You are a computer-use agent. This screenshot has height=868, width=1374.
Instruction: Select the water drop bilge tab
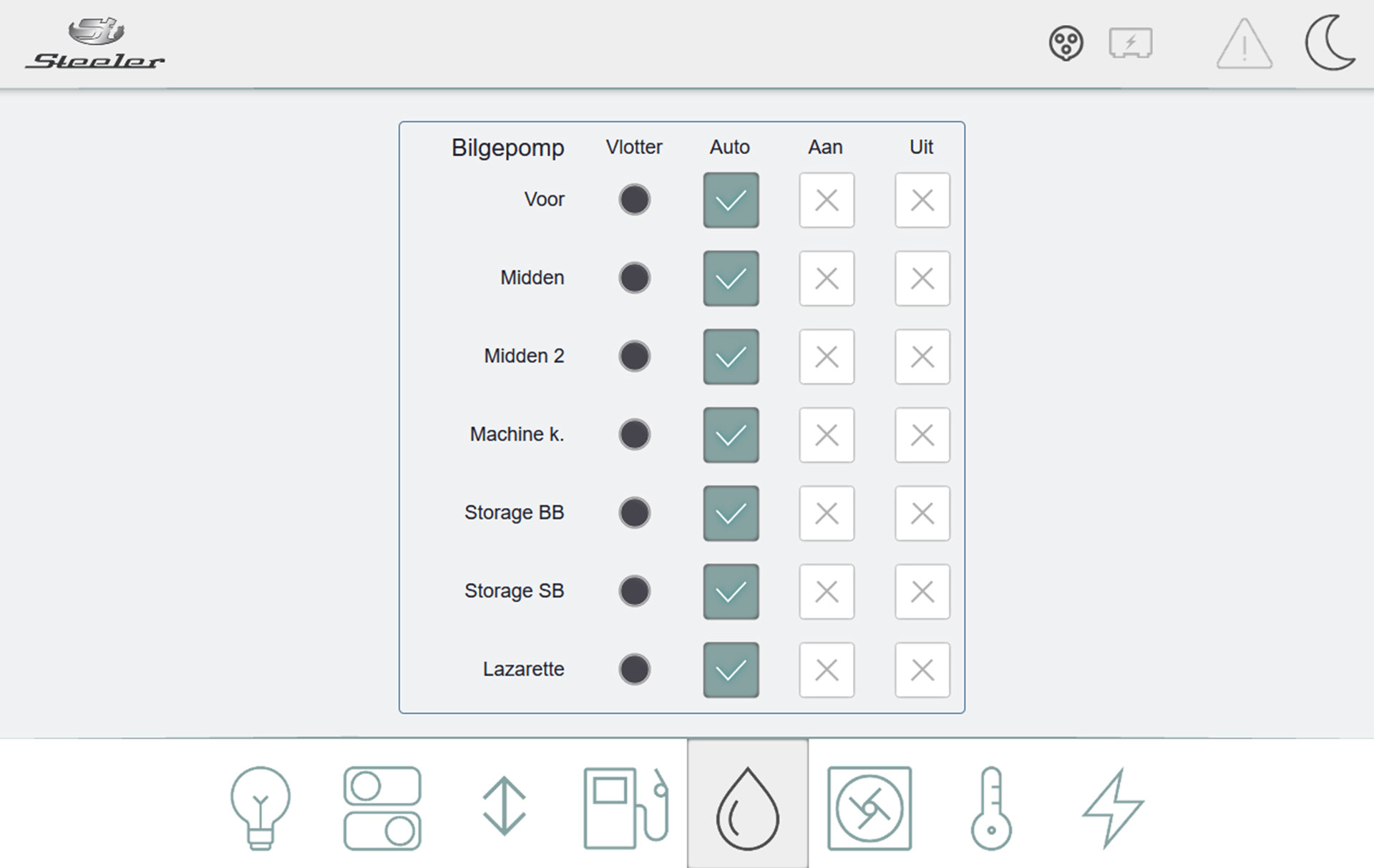point(748,808)
